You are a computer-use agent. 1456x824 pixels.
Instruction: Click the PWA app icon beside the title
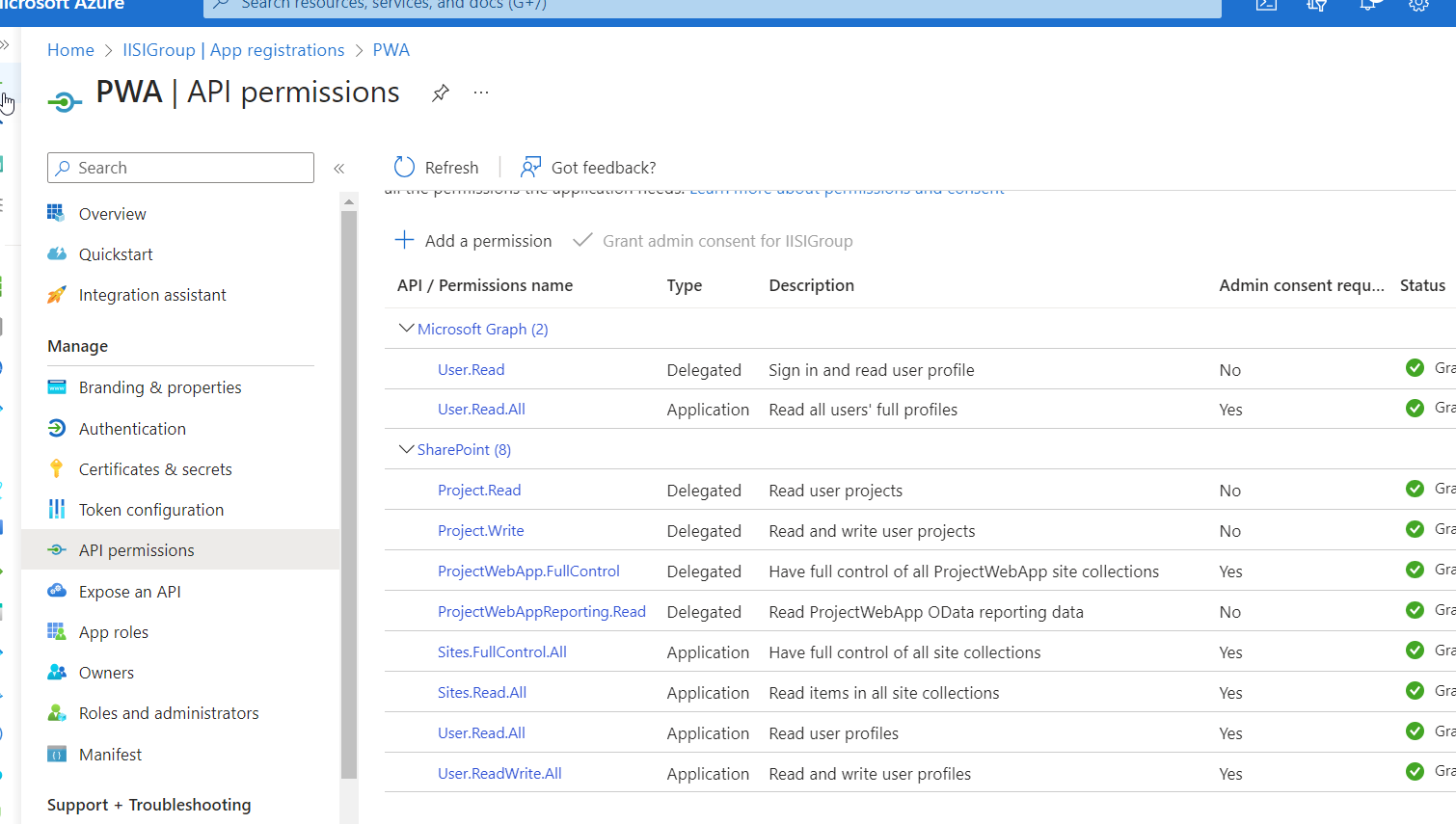(x=64, y=100)
